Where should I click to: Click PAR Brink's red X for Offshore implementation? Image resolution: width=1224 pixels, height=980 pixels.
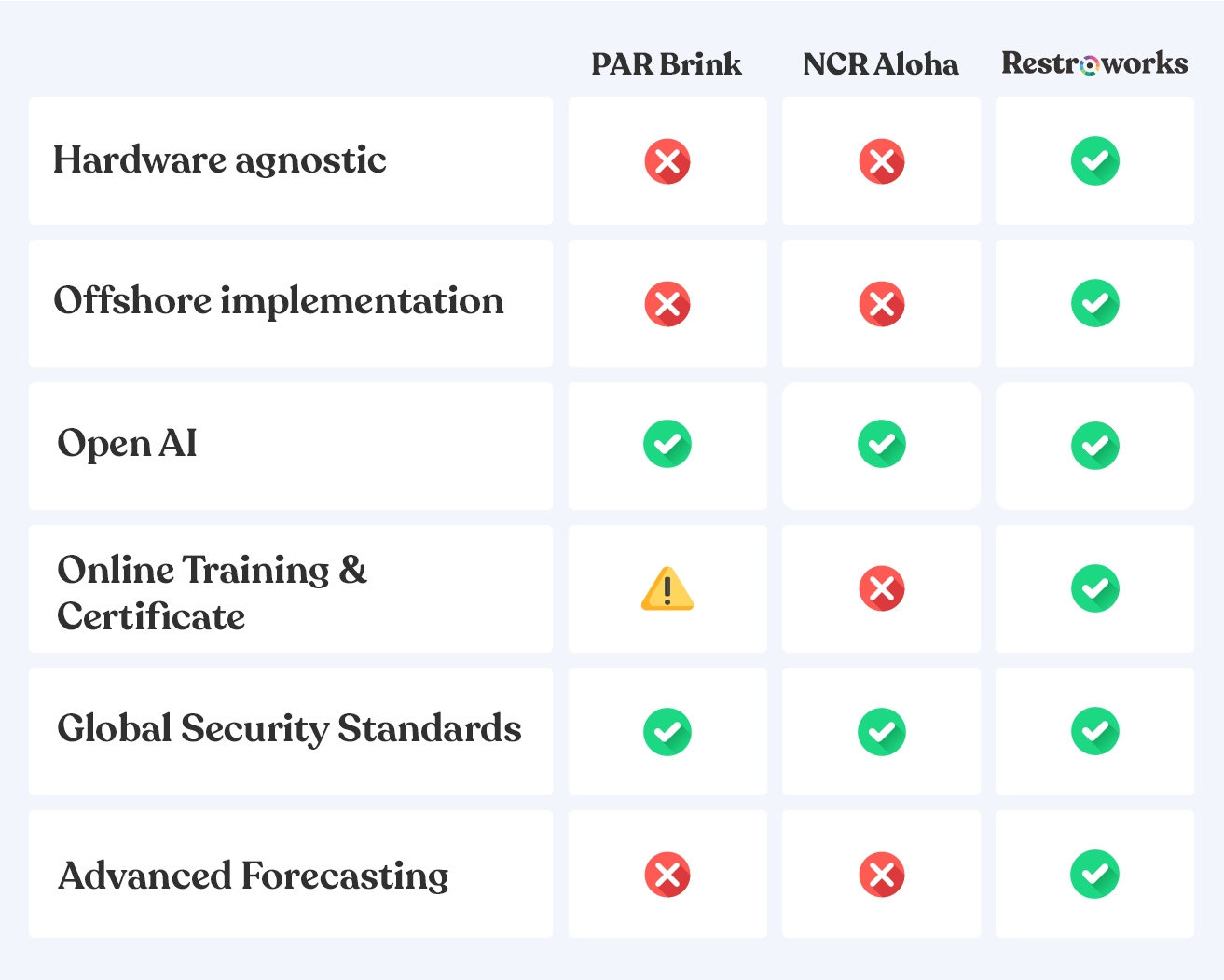click(667, 304)
